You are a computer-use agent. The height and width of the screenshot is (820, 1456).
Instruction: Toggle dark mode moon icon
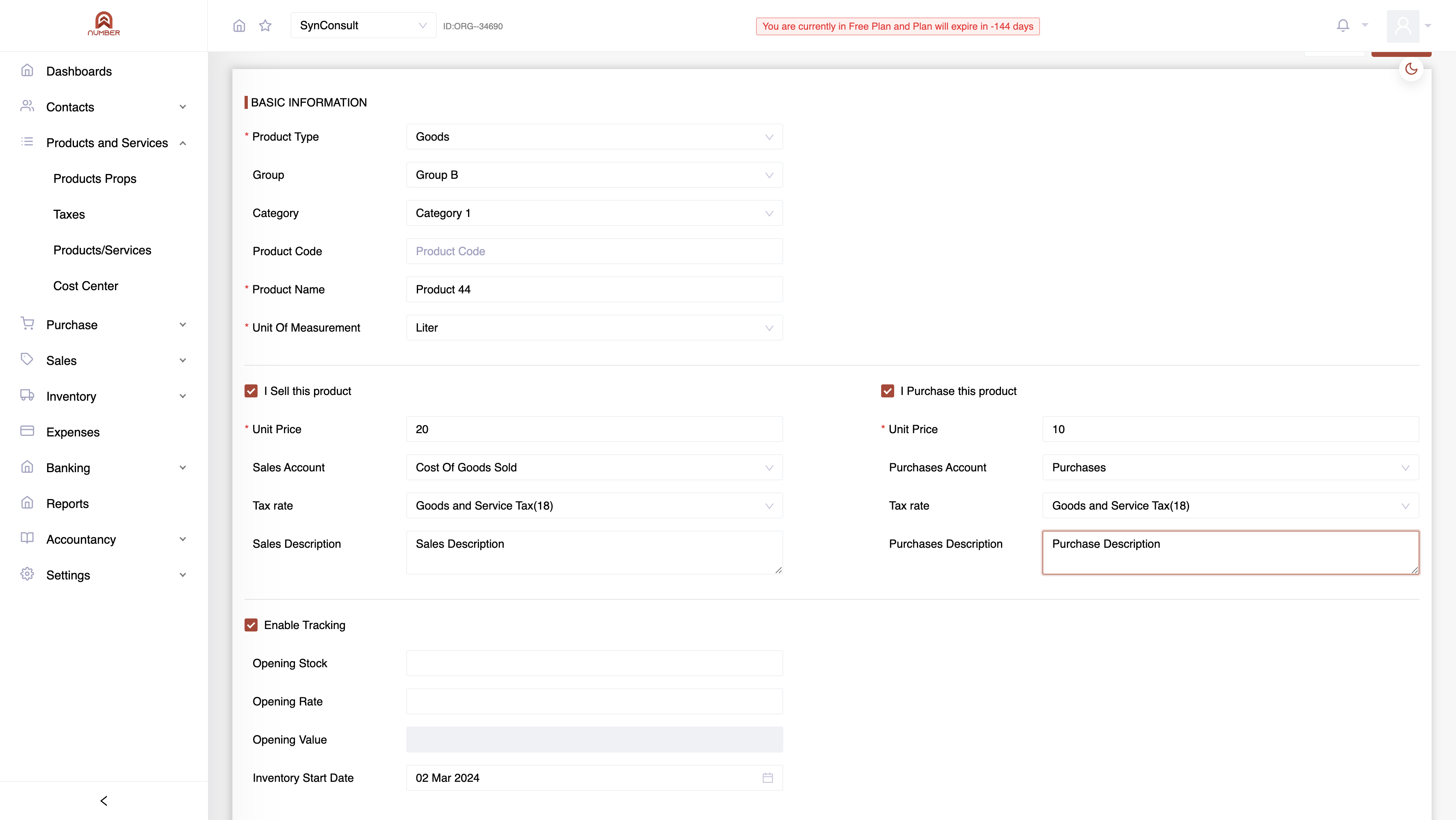coord(1411,69)
